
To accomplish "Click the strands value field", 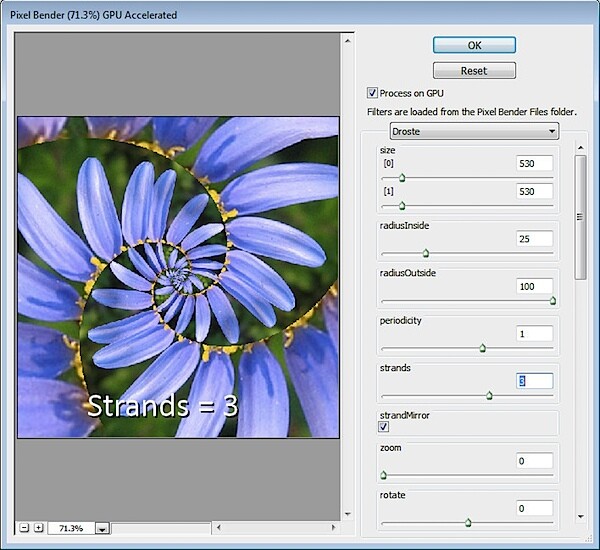I will (x=534, y=381).
